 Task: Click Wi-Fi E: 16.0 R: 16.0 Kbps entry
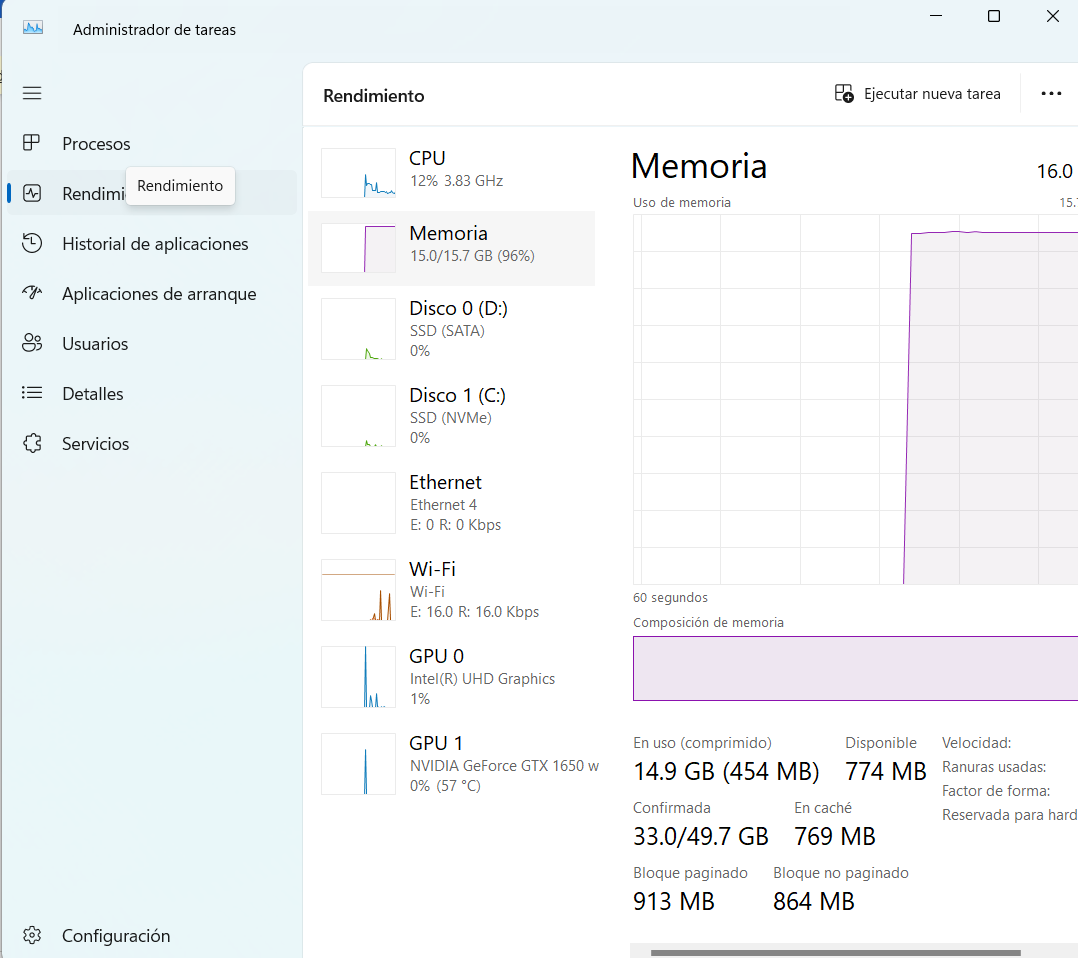[452, 590]
